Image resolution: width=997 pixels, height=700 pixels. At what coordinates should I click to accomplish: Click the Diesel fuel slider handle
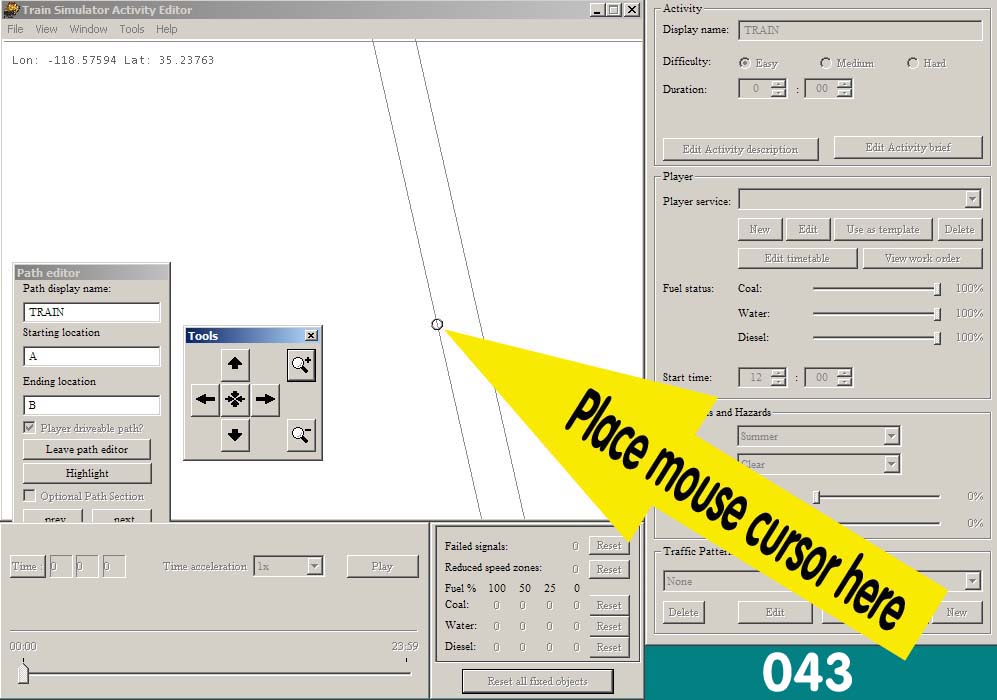tap(937, 338)
